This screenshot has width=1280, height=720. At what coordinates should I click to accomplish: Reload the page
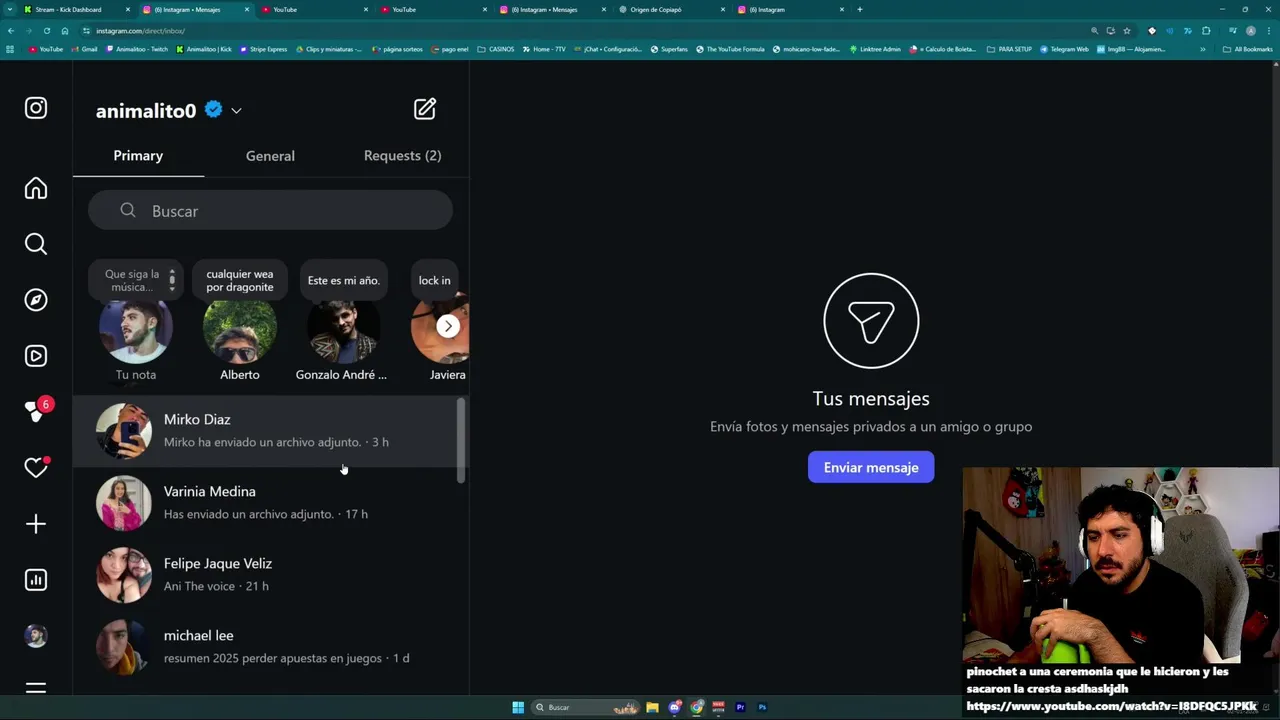pos(47,31)
